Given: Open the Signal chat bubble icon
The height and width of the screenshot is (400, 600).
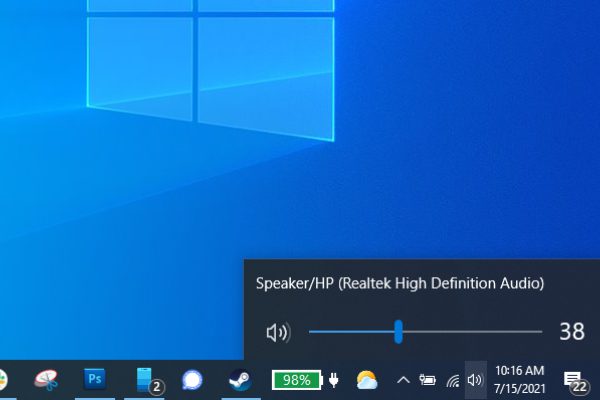Looking at the screenshot, I should pyautogui.click(x=192, y=380).
